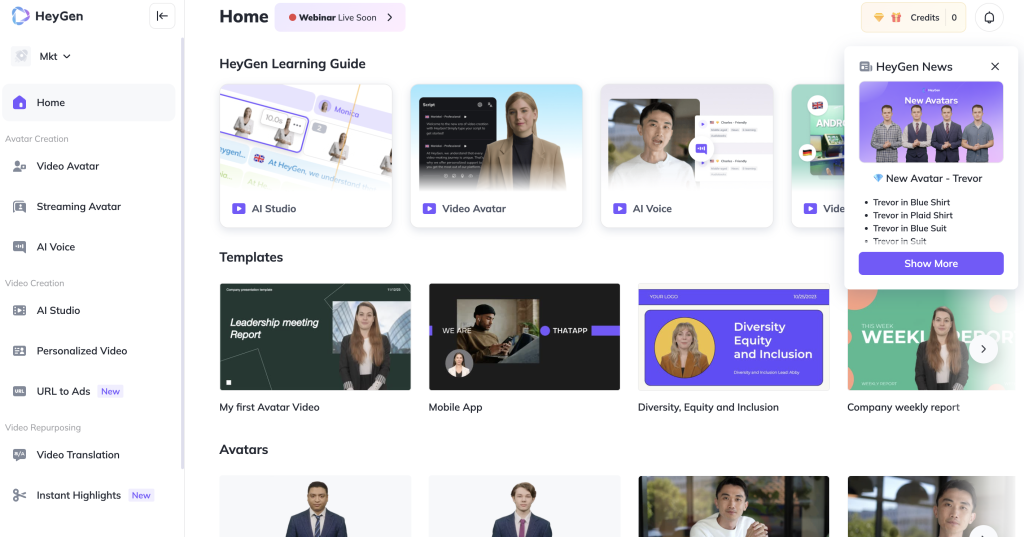Click the Video Translation sidebar icon
Viewport: 1024px width, 537px height.
click(19, 455)
